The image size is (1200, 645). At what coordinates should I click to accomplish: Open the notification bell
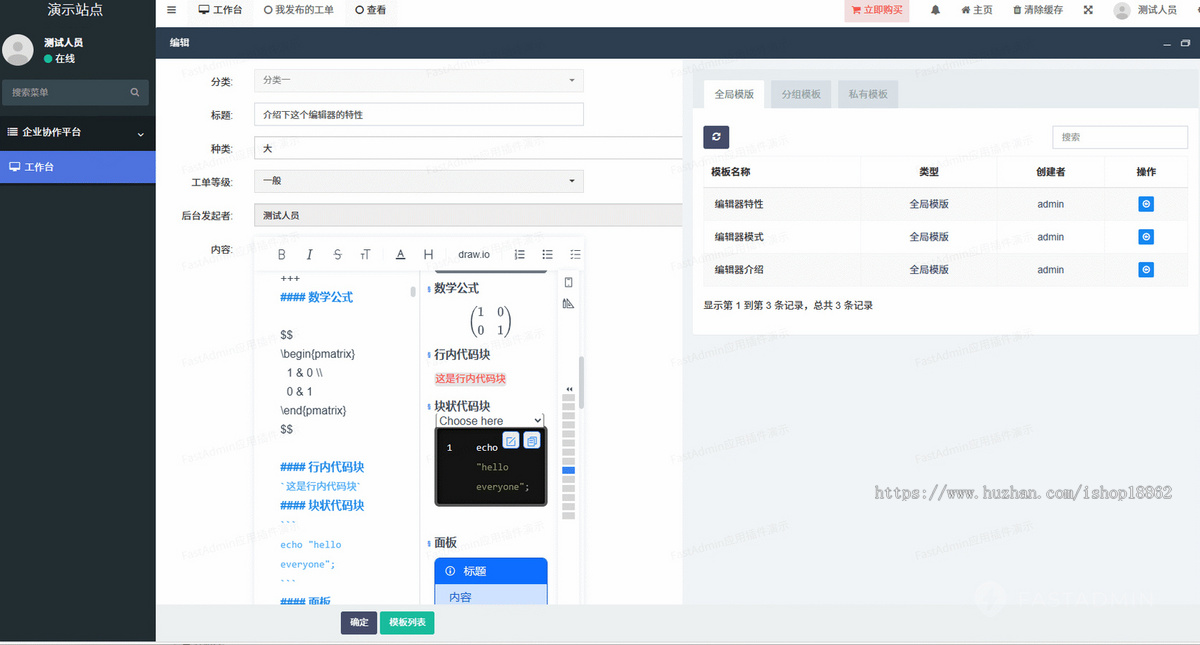coord(936,10)
